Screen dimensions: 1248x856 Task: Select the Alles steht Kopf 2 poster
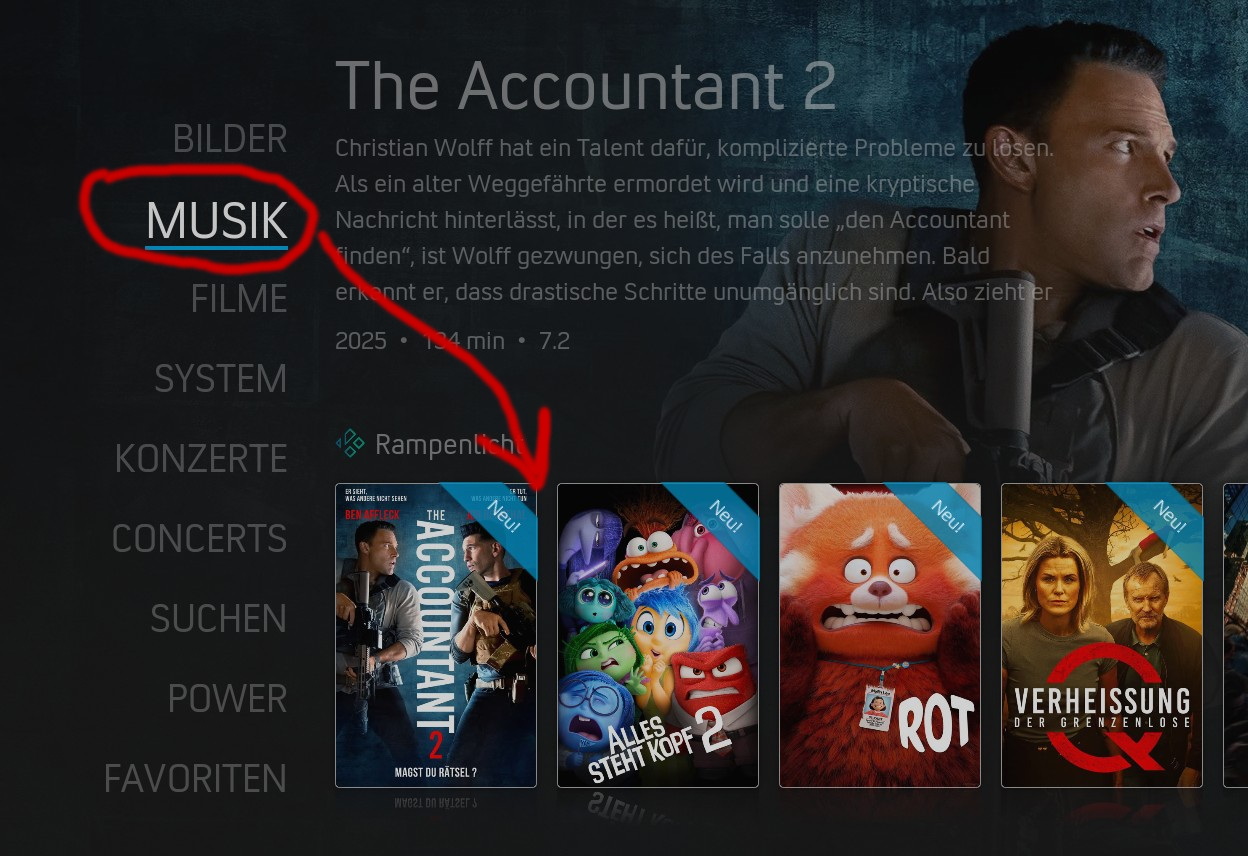click(658, 636)
